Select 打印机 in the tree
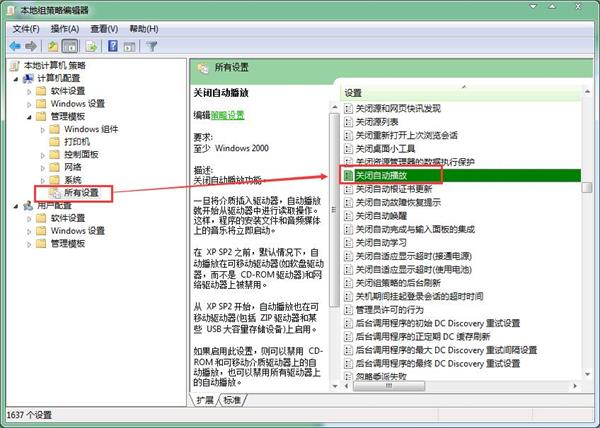Viewport: 600px width, 428px height. click(77, 142)
